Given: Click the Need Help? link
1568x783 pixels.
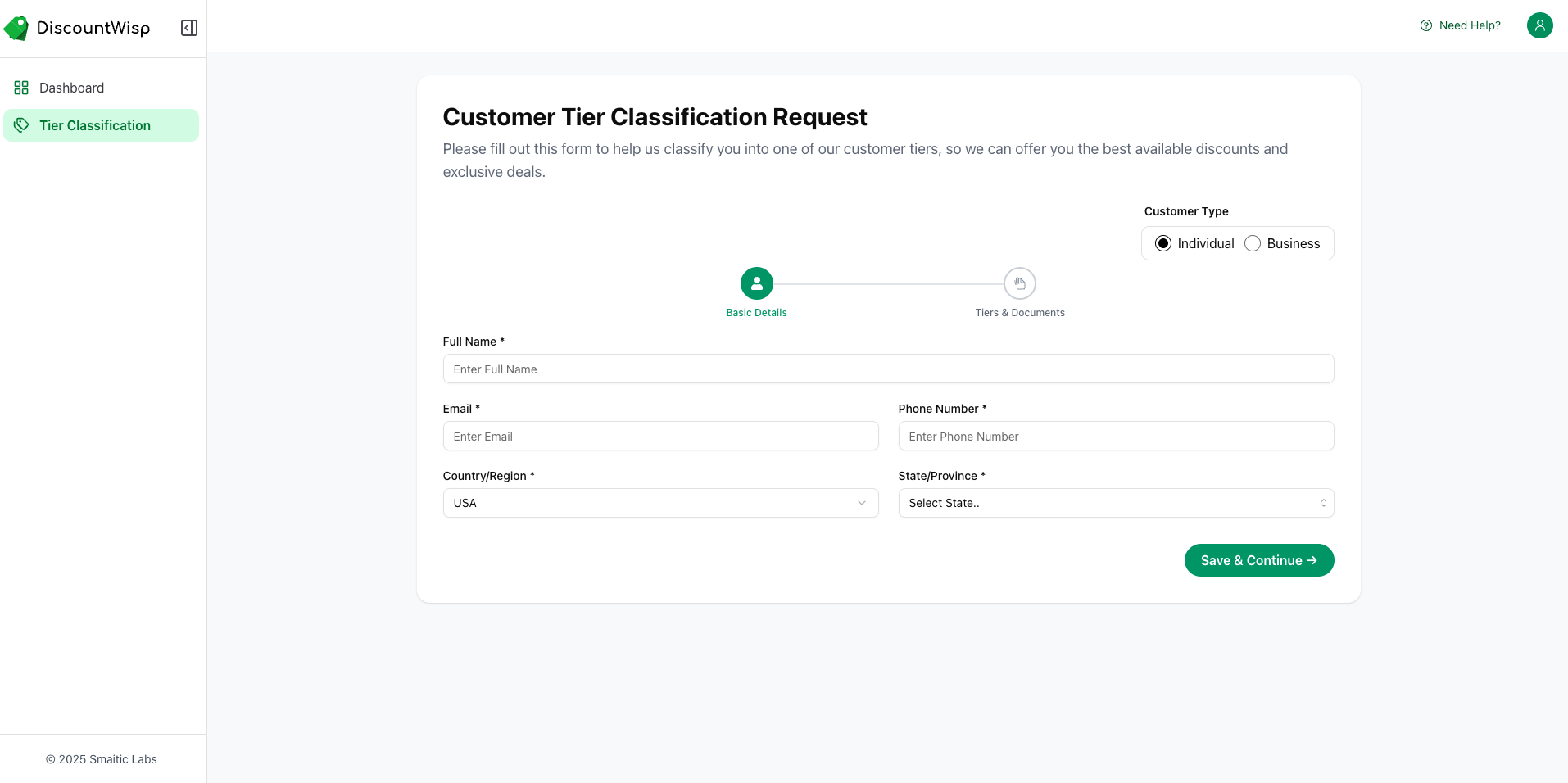Looking at the screenshot, I should (x=1470, y=25).
